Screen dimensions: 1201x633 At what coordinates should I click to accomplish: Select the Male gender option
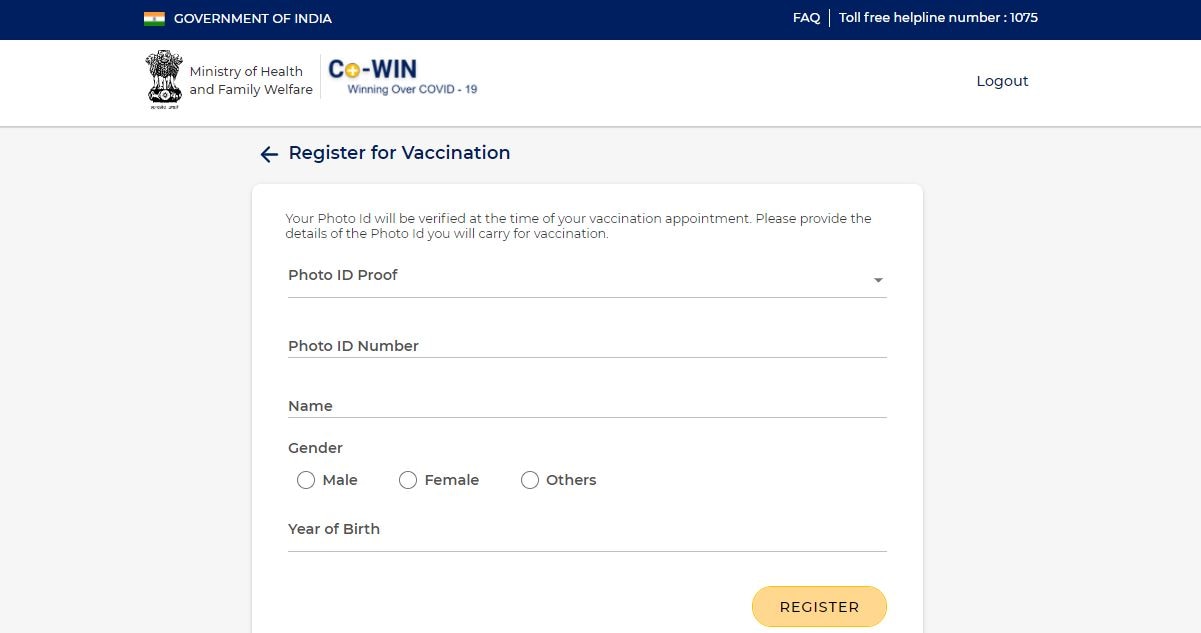(306, 480)
